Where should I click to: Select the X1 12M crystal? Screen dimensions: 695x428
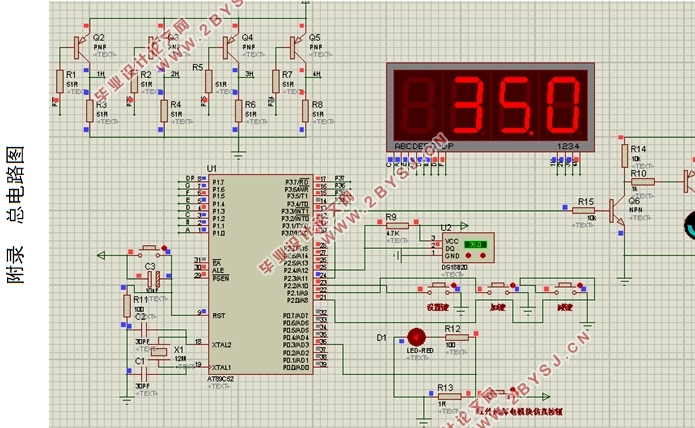point(159,352)
